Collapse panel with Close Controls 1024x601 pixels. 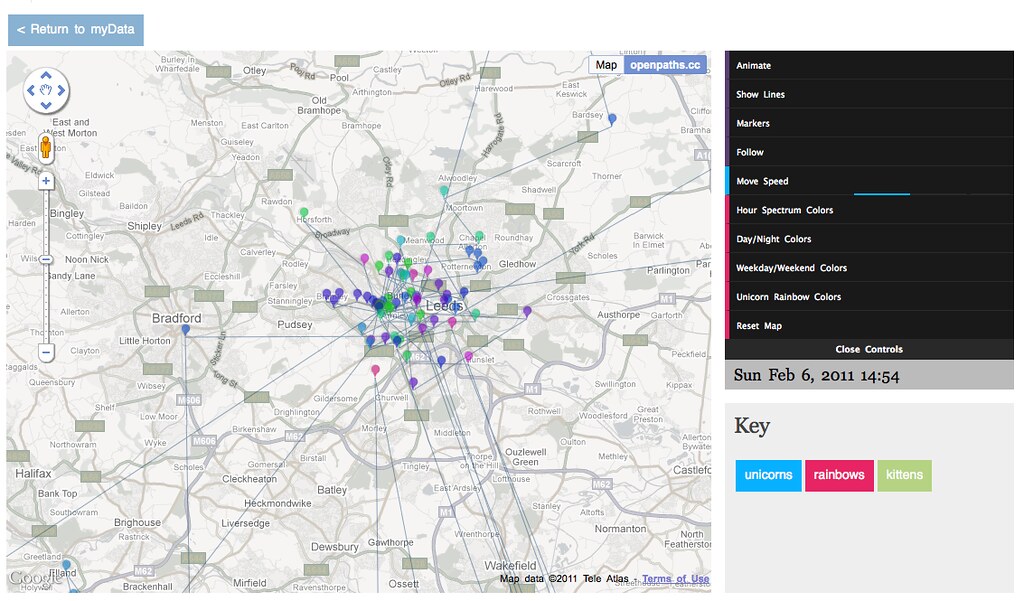[869, 349]
